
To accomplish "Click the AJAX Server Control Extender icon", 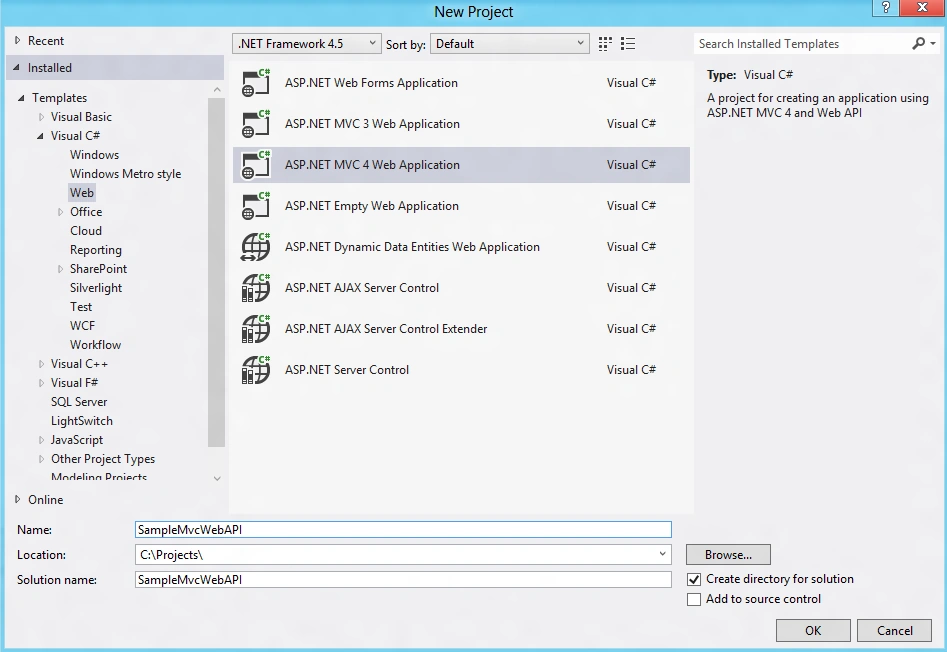I will (255, 329).
